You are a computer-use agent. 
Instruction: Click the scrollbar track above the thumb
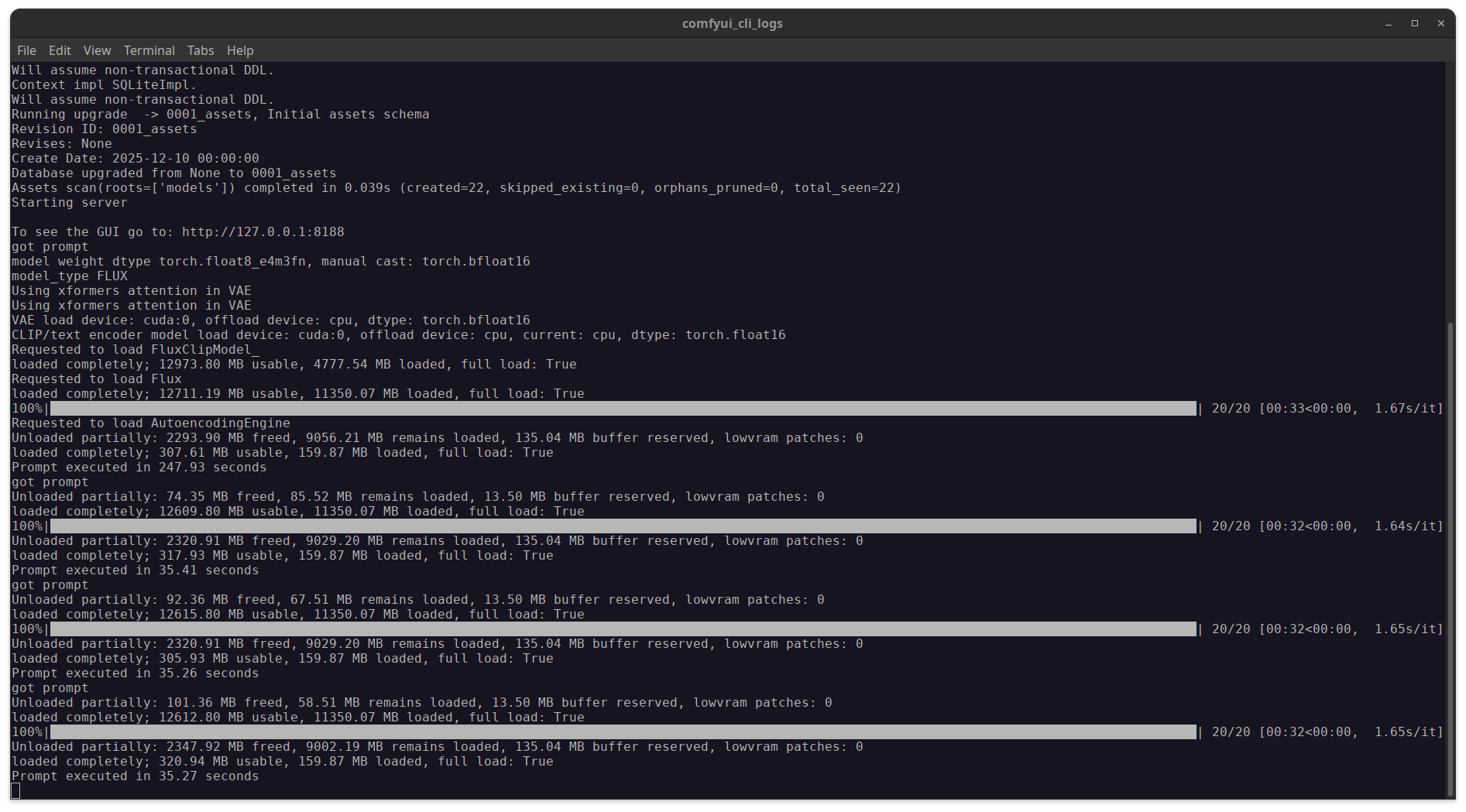[x=1451, y=192]
